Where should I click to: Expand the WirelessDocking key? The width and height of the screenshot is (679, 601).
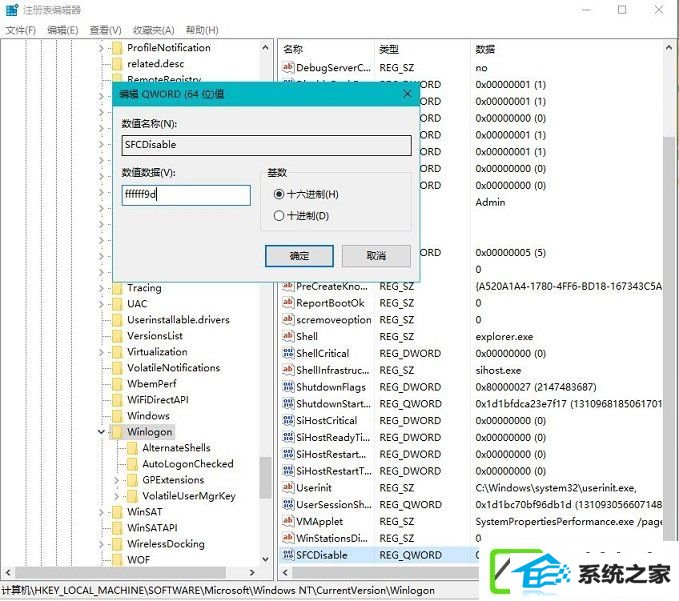tap(101, 544)
